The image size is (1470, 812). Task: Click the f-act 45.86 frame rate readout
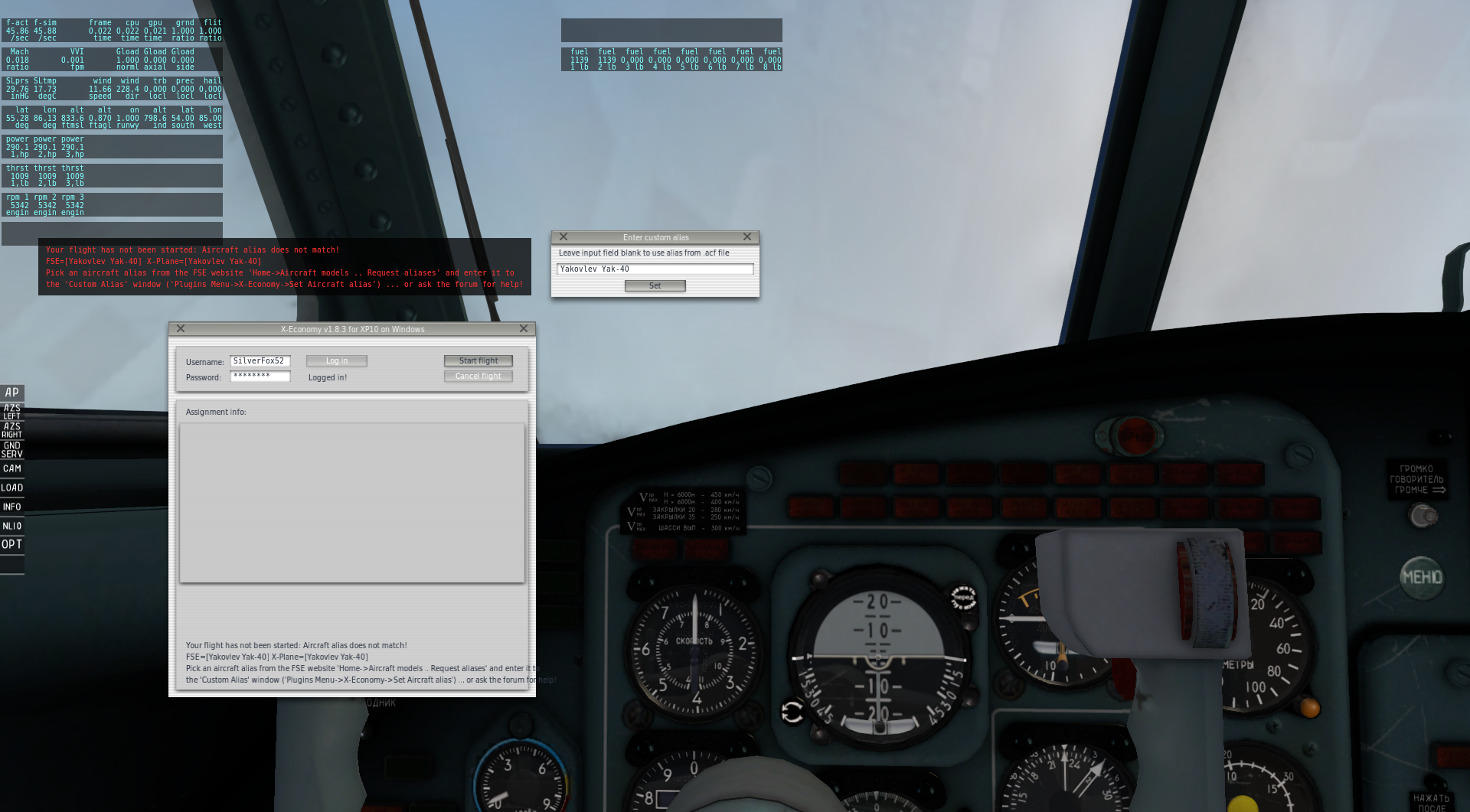click(18, 31)
